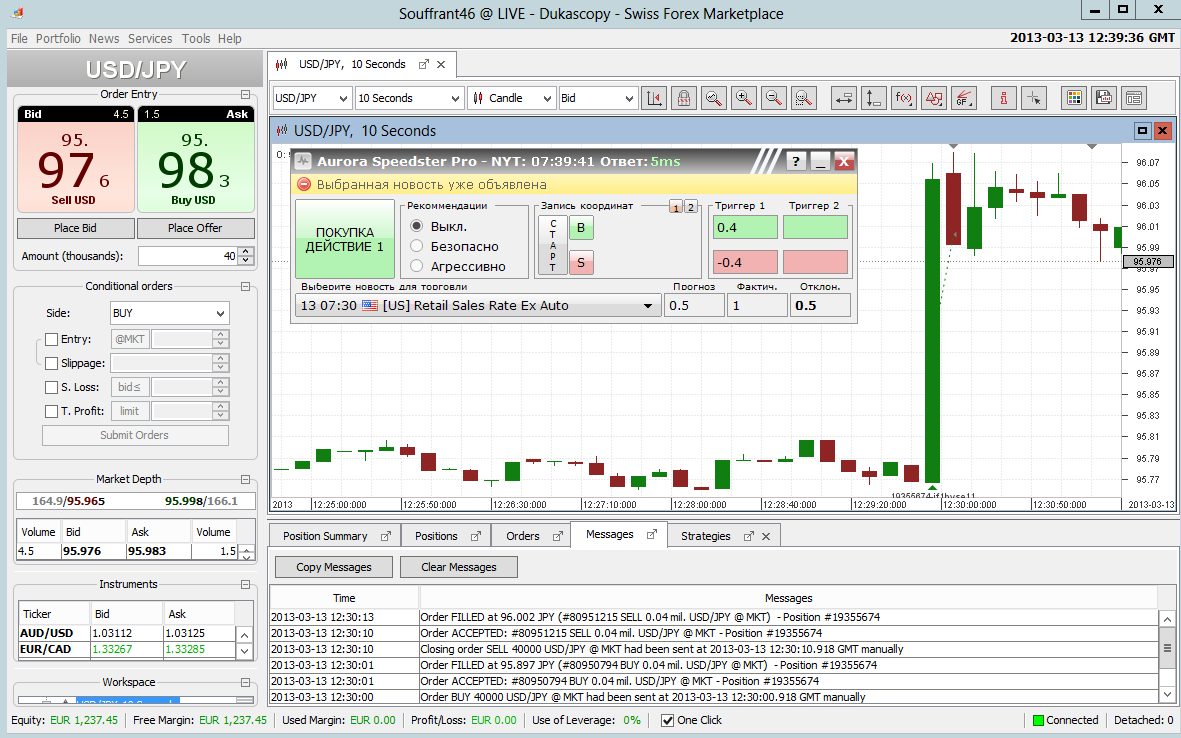This screenshot has height=738, width=1181.
Task: Toggle the One Click checkbox
Action: point(667,720)
